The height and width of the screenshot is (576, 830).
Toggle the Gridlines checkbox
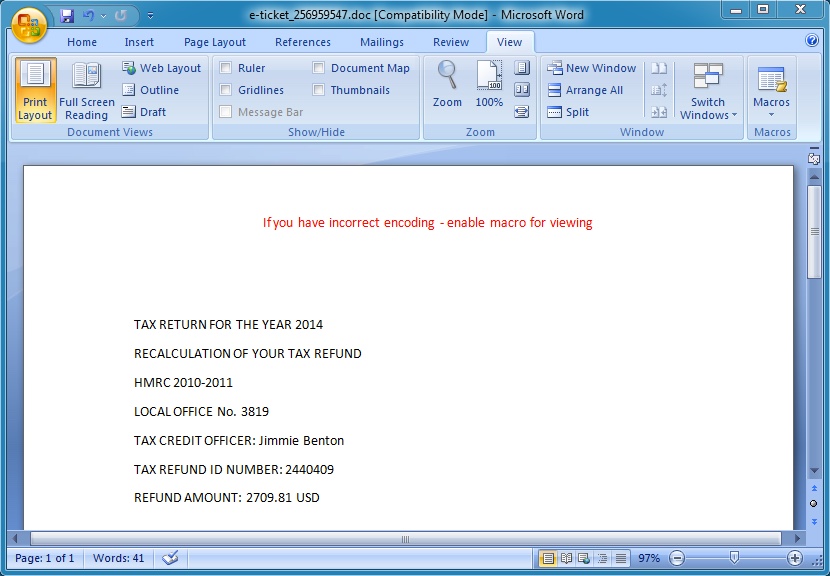click(226, 90)
